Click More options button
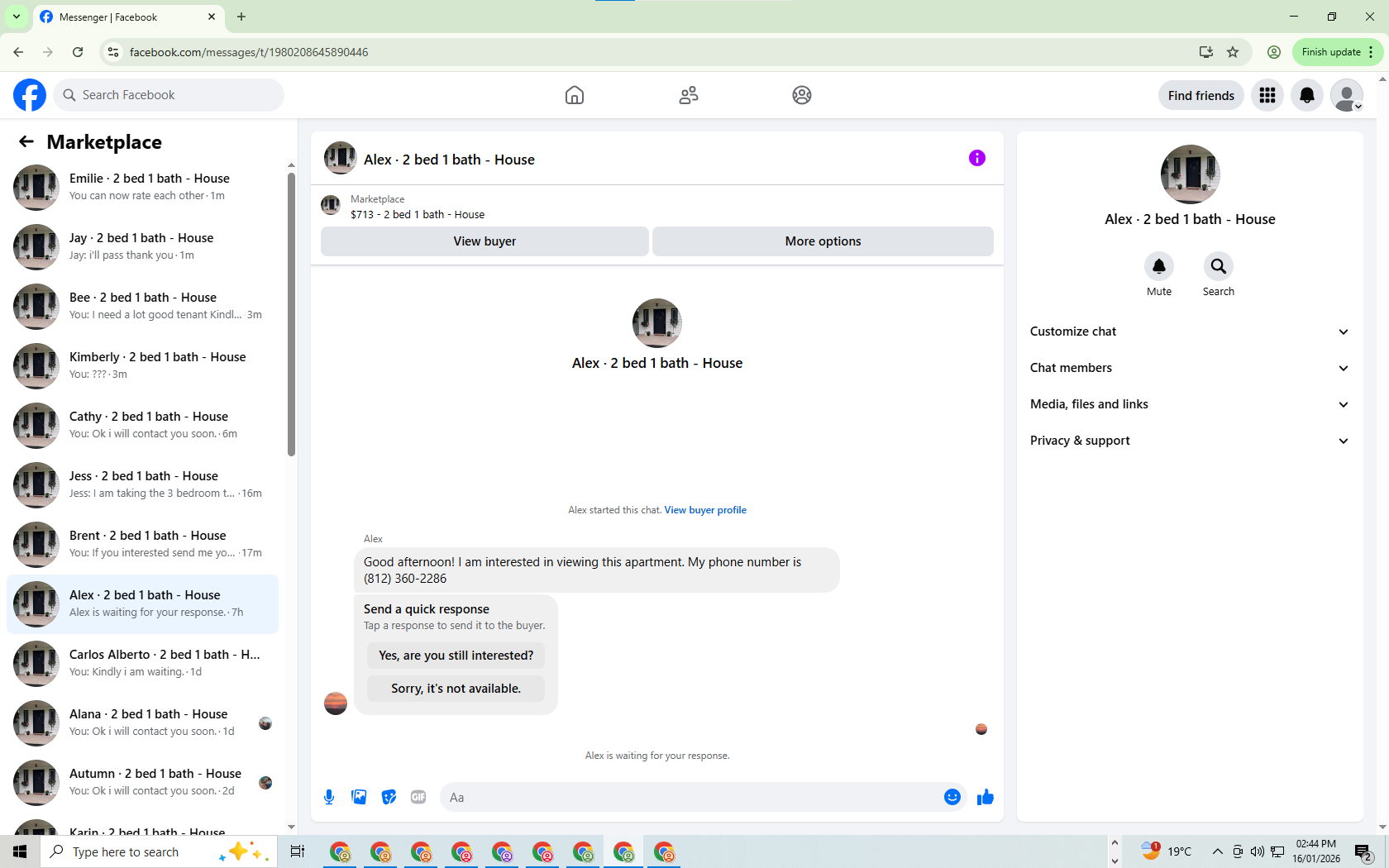 823,241
